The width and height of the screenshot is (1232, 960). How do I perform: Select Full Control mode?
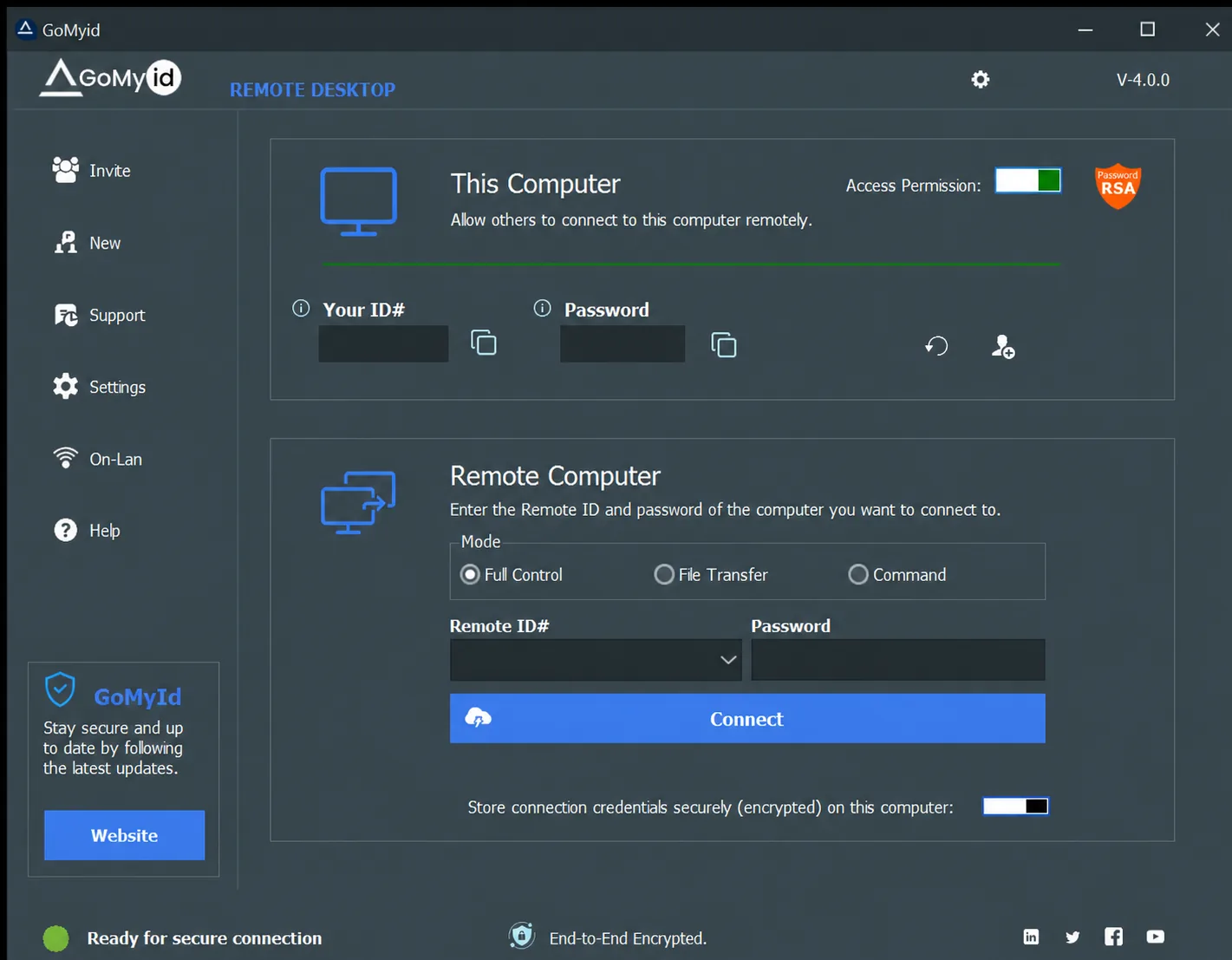[512, 574]
